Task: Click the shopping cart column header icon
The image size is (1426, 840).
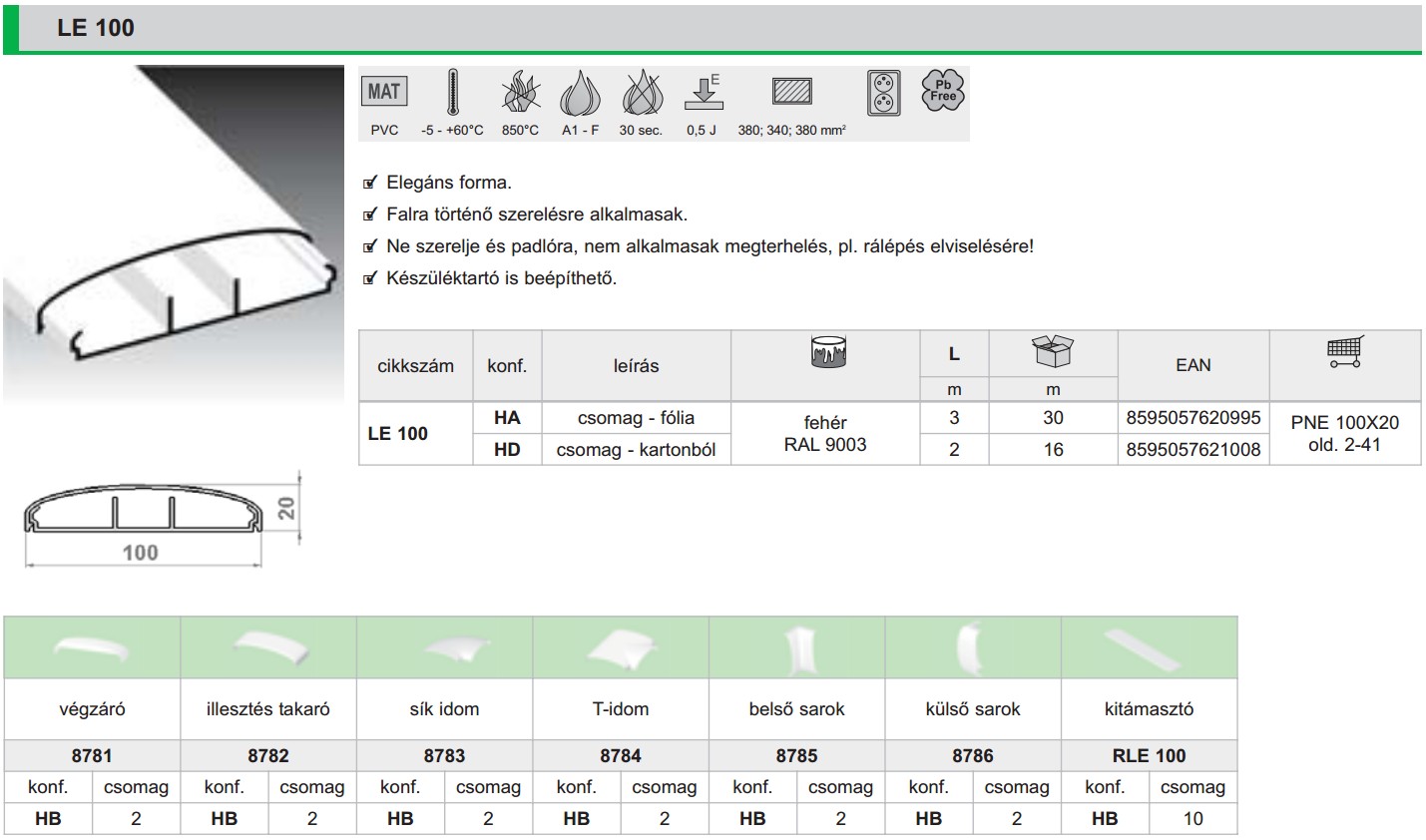Action: tap(1344, 352)
